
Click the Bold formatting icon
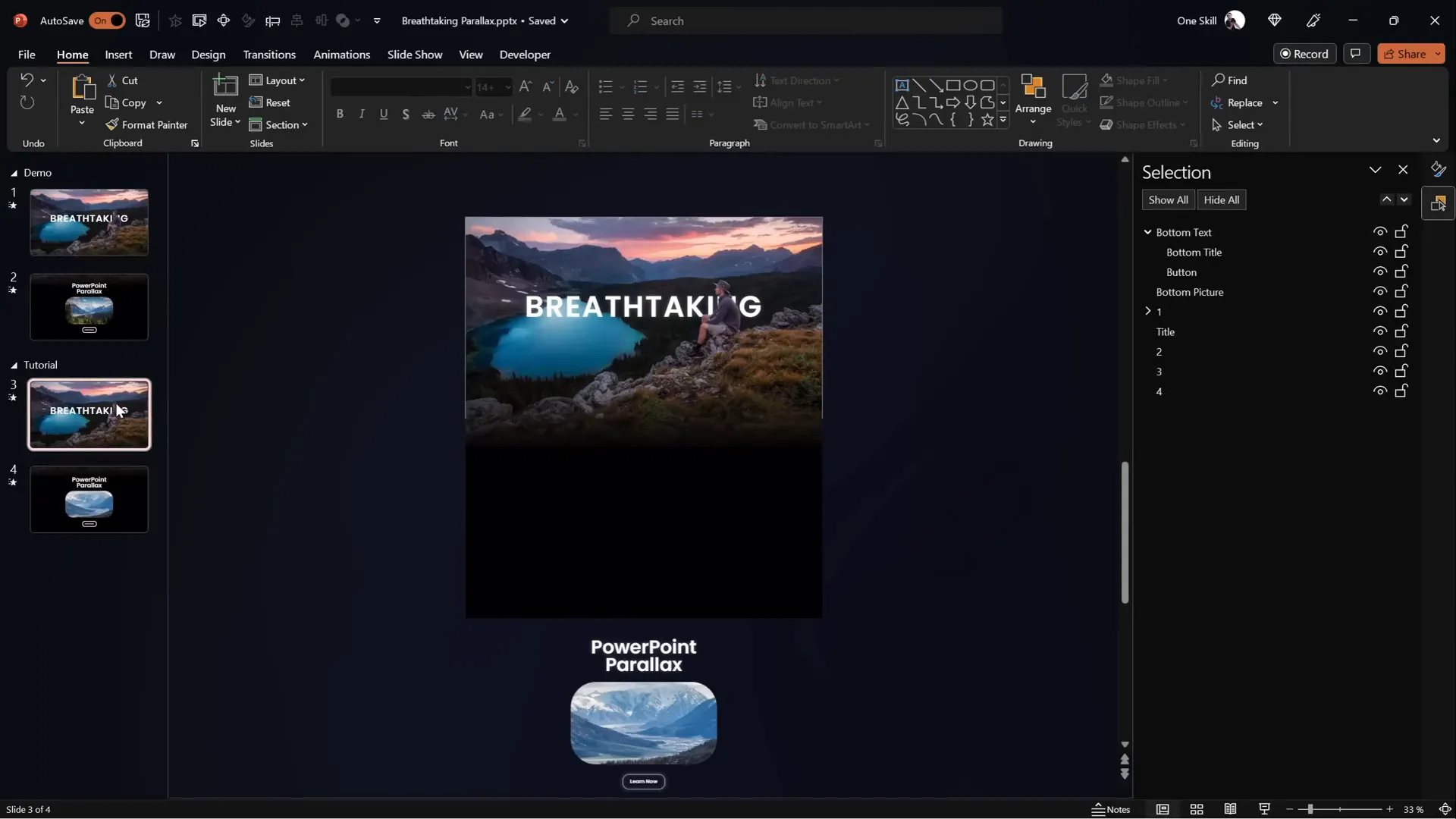pyautogui.click(x=340, y=114)
